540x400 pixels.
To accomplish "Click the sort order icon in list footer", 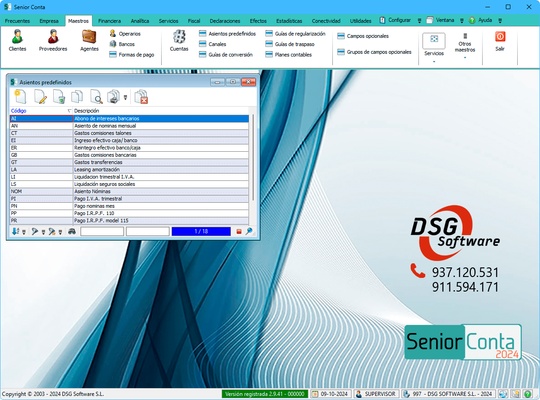I will pyautogui.click(x=15, y=232).
